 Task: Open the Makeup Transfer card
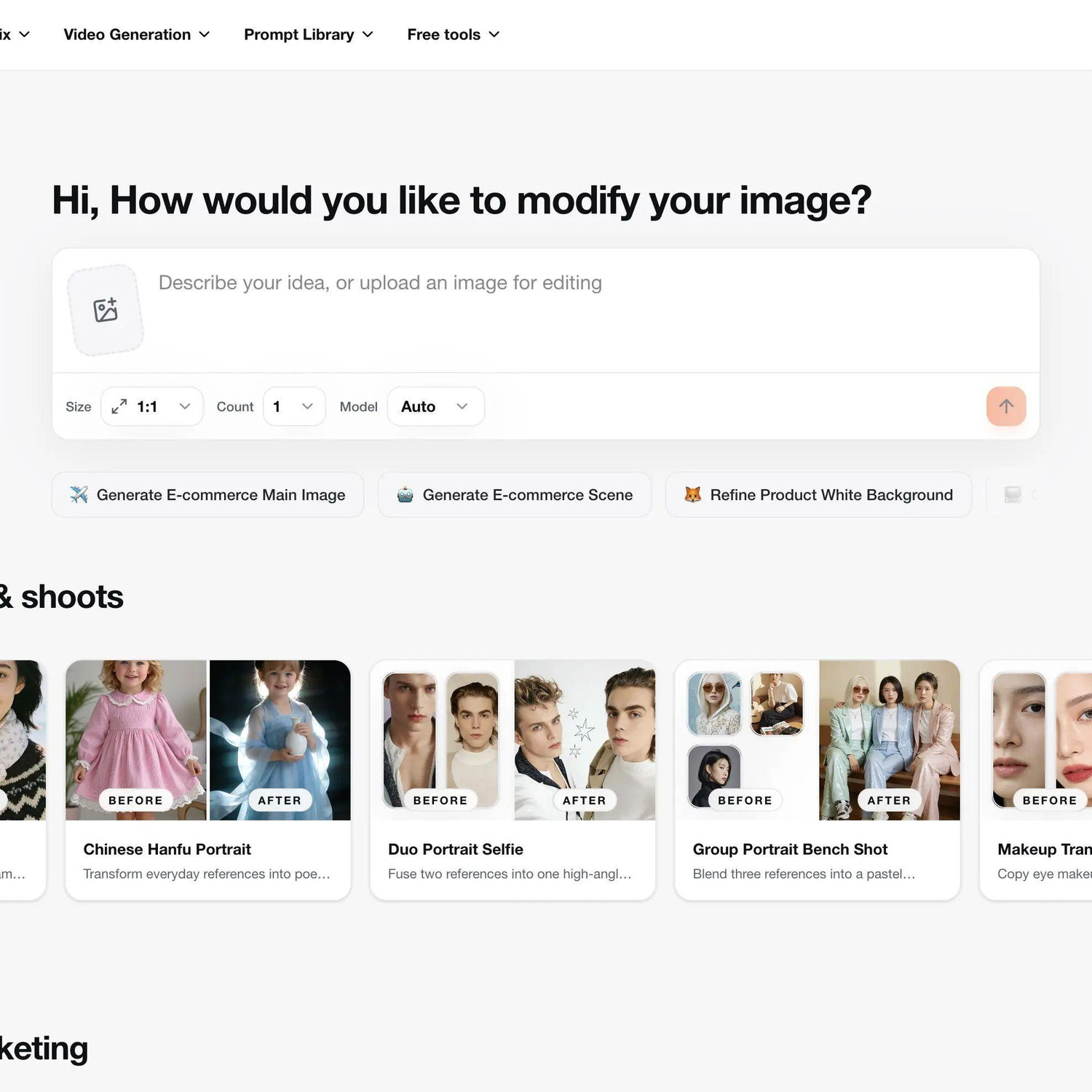pyautogui.click(x=1036, y=780)
